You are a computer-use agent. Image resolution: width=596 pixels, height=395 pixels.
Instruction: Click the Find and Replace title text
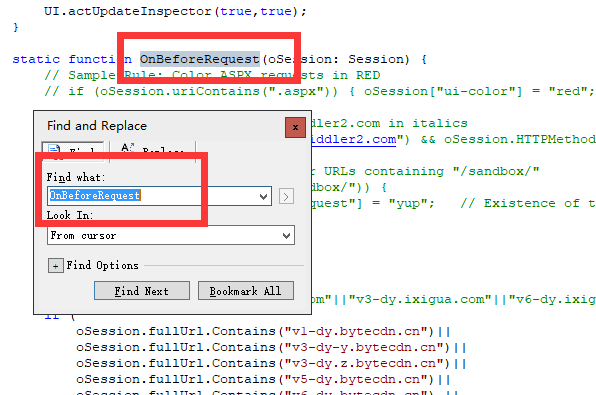(x=97, y=126)
